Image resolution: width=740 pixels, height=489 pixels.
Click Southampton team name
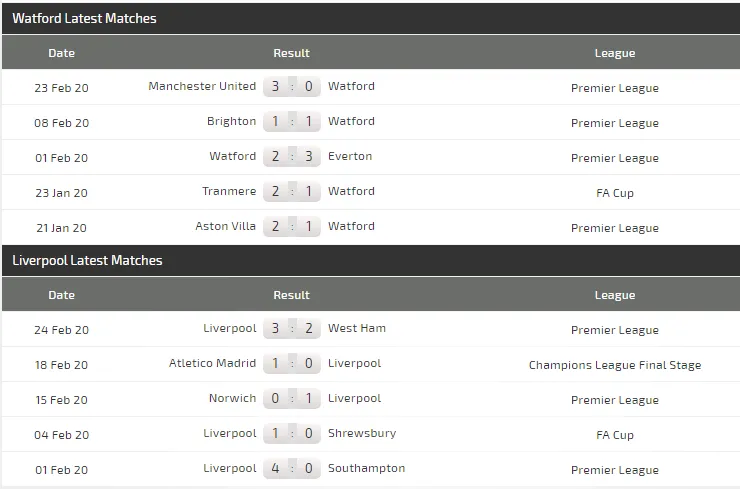tap(366, 468)
